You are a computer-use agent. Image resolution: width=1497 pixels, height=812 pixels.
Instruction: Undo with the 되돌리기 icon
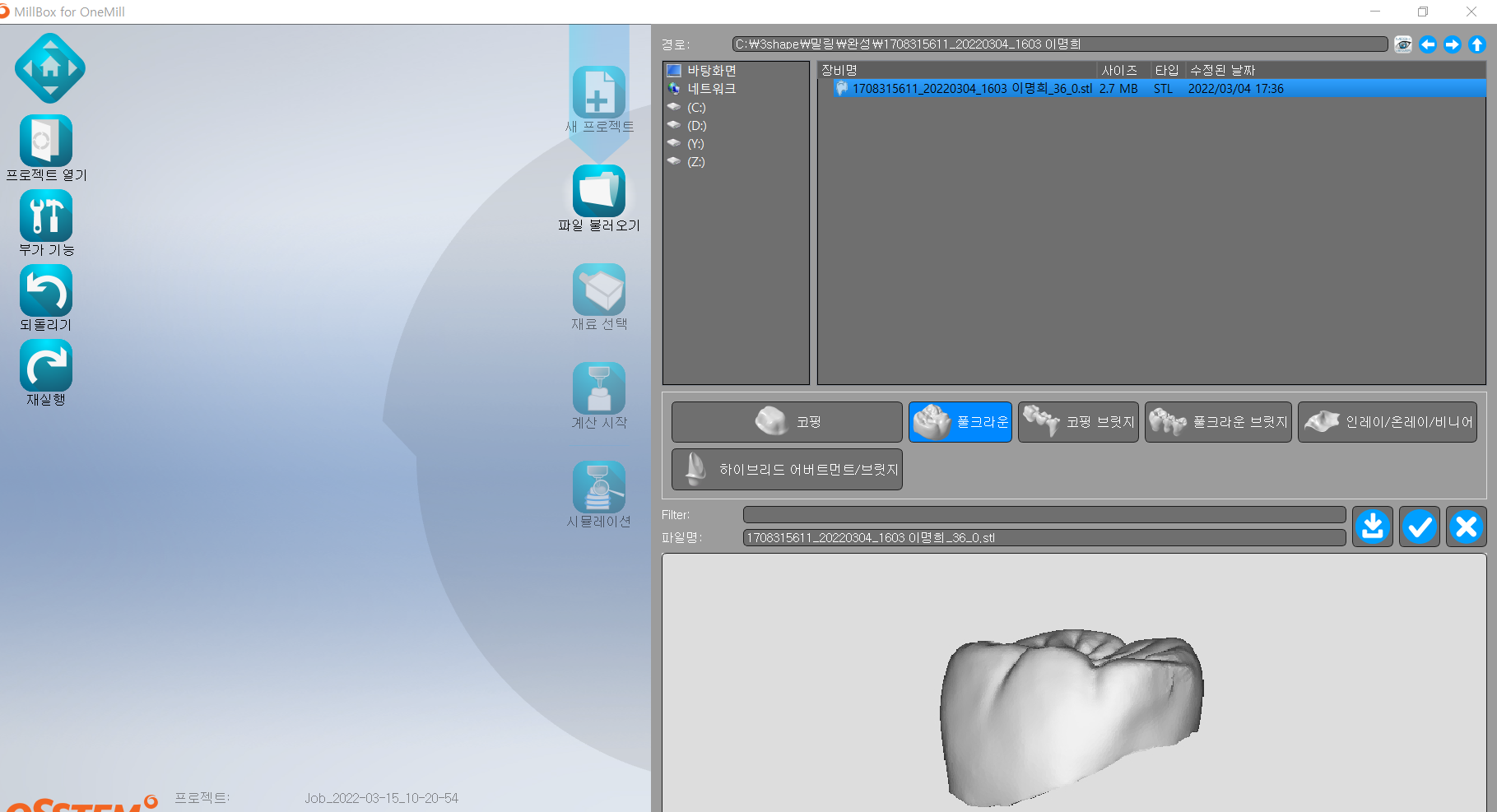[x=46, y=290]
